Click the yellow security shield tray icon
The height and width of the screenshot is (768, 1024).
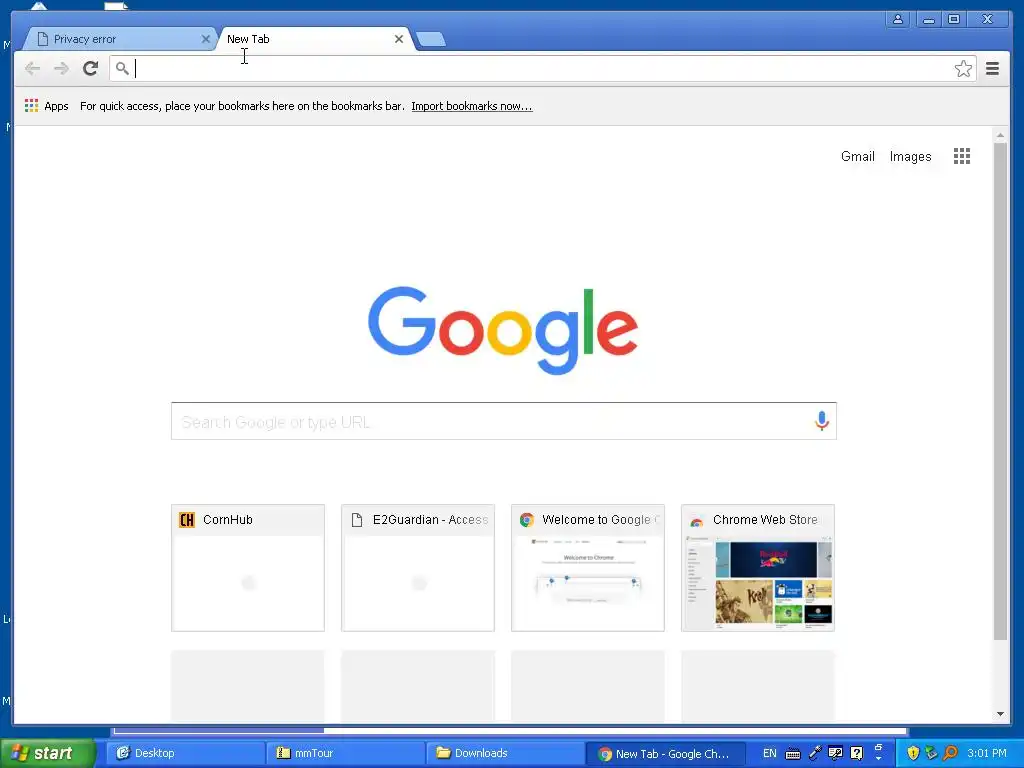(x=913, y=753)
